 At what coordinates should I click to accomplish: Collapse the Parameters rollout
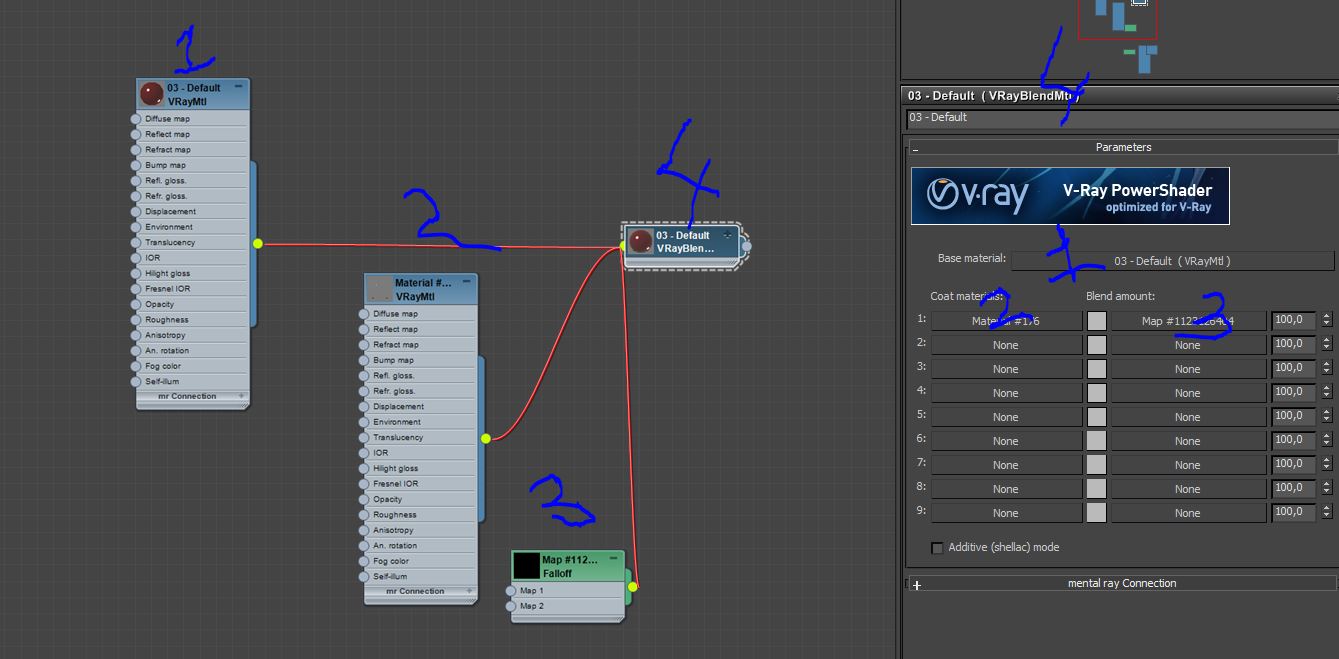(915, 148)
